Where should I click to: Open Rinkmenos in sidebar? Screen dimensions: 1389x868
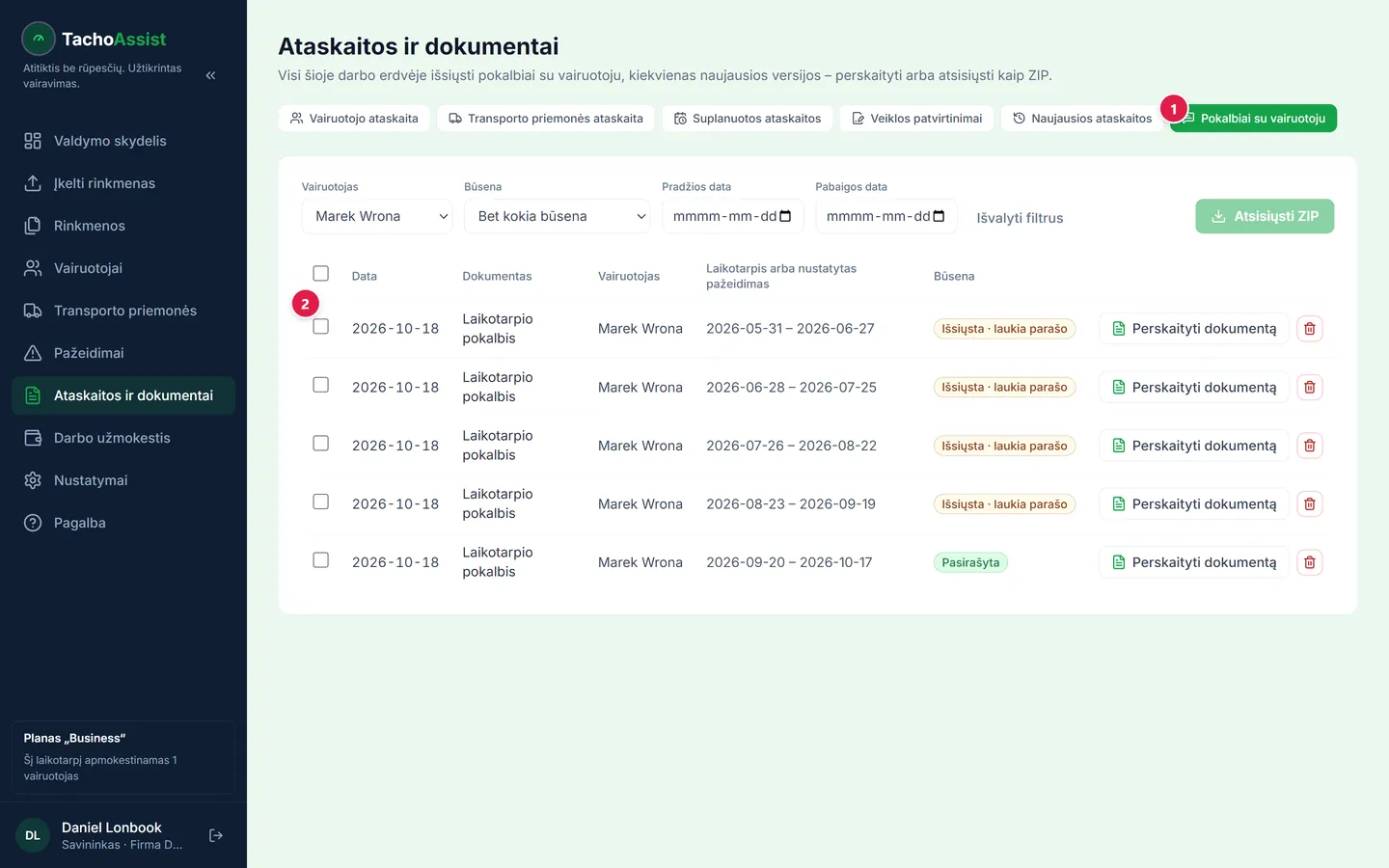pos(123,226)
